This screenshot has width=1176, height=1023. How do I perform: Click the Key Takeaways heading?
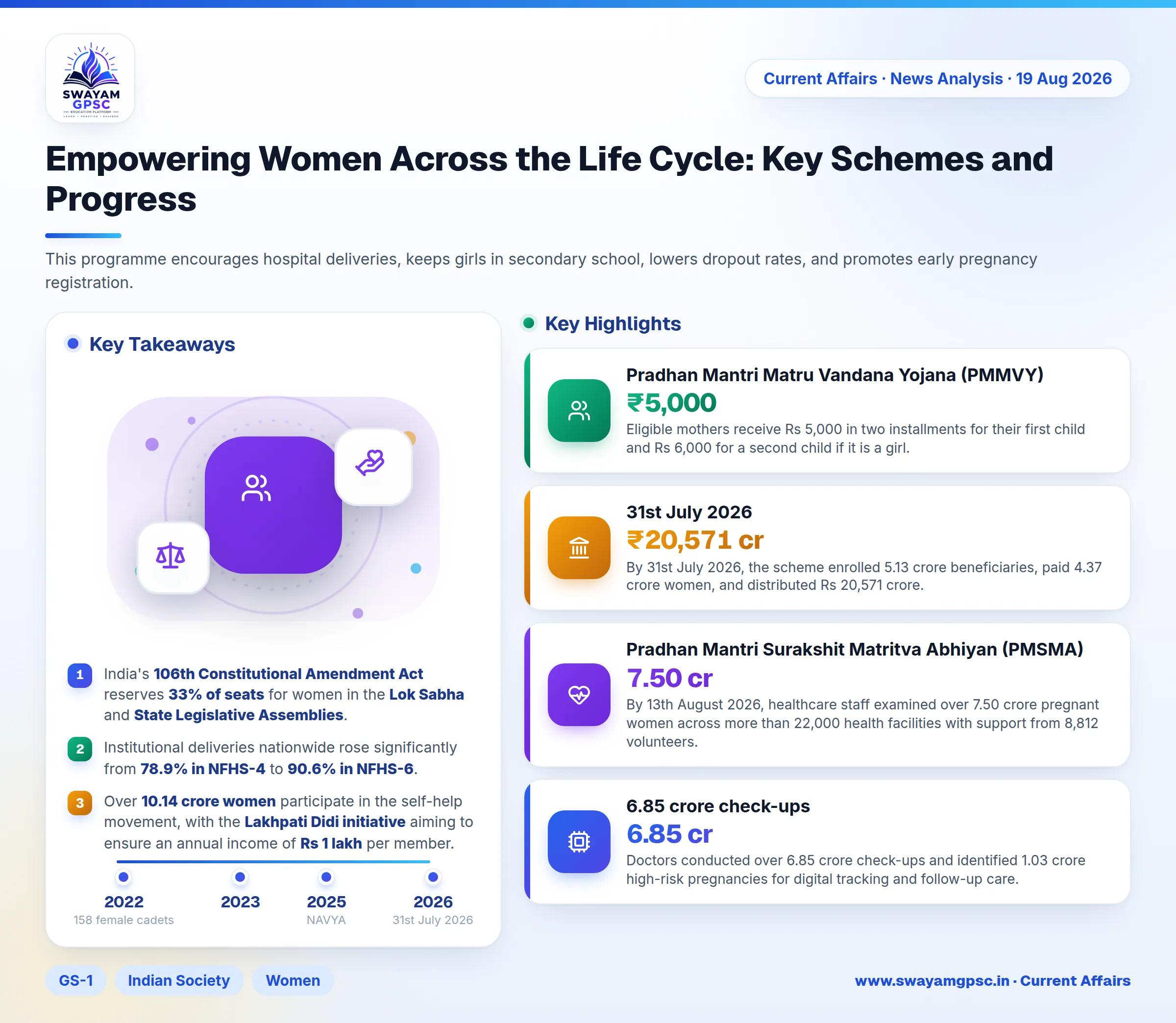point(162,344)
